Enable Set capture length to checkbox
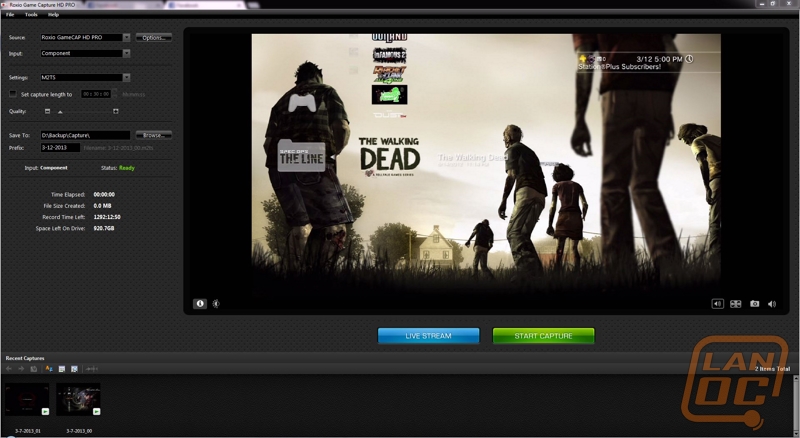The image size is (800, 438). click(13, 94)
